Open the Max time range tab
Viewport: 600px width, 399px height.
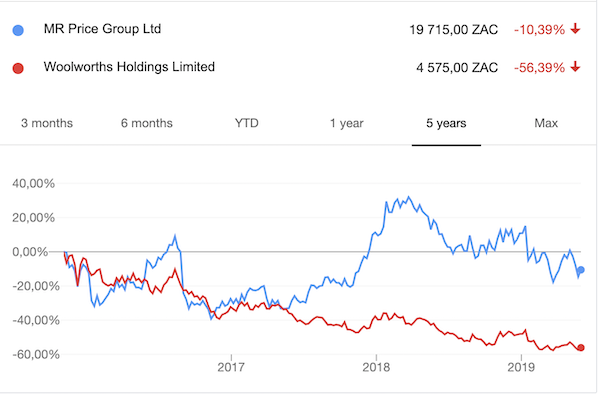coord(546,123)
